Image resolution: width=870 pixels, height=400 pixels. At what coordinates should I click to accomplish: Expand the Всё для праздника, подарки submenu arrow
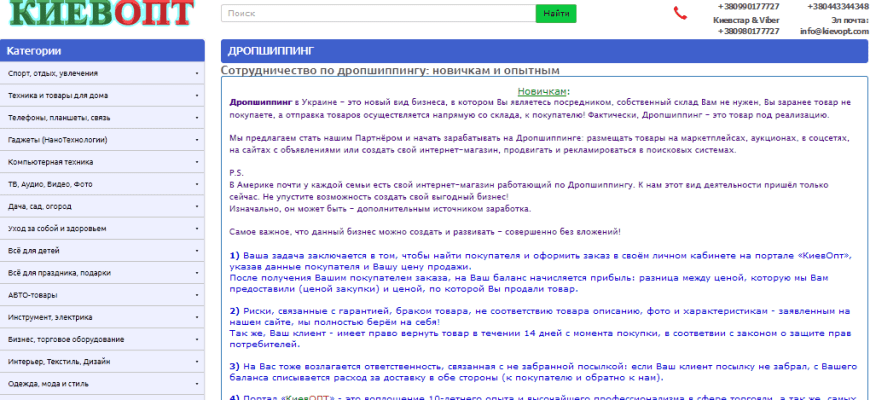(x=197, y=273)
